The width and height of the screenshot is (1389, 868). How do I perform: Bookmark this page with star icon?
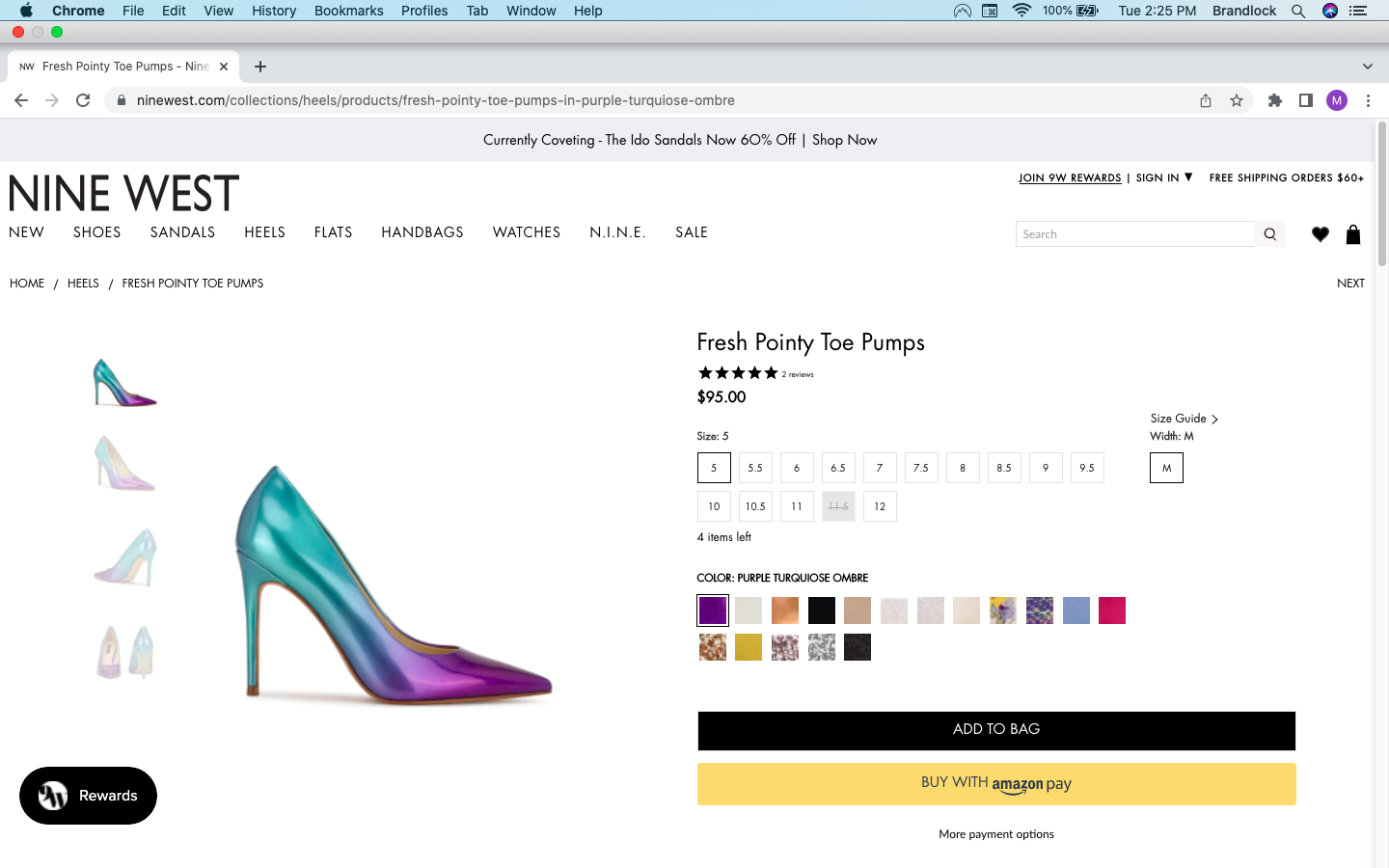pos(1237,100)
